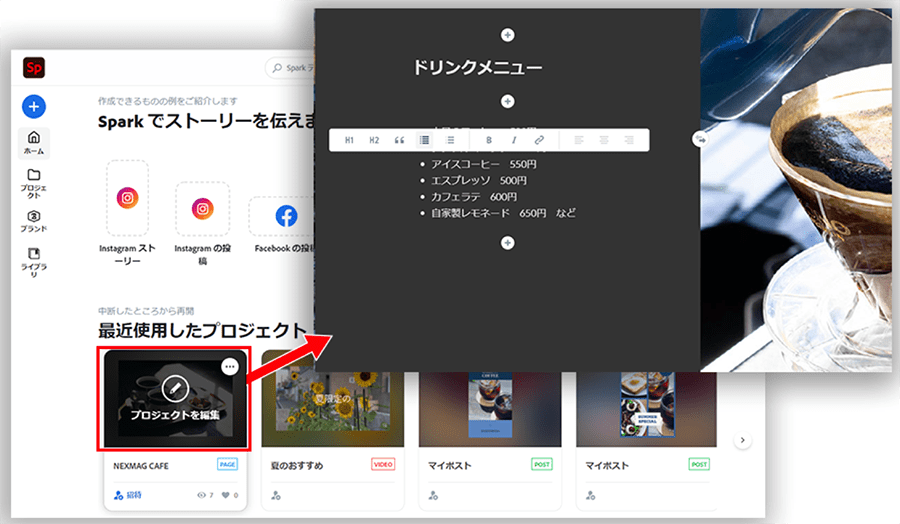
Task: Open more options on NEXMAG CAFE card
Action: coord(230,366)
